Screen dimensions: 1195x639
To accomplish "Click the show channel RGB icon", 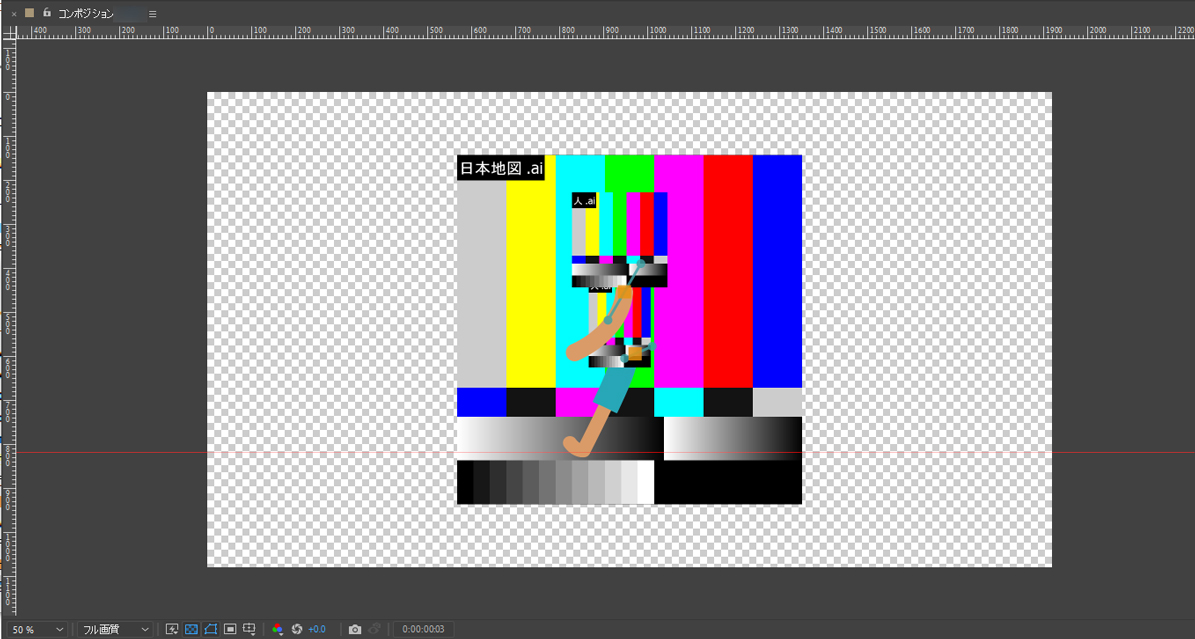I will 278,629.
